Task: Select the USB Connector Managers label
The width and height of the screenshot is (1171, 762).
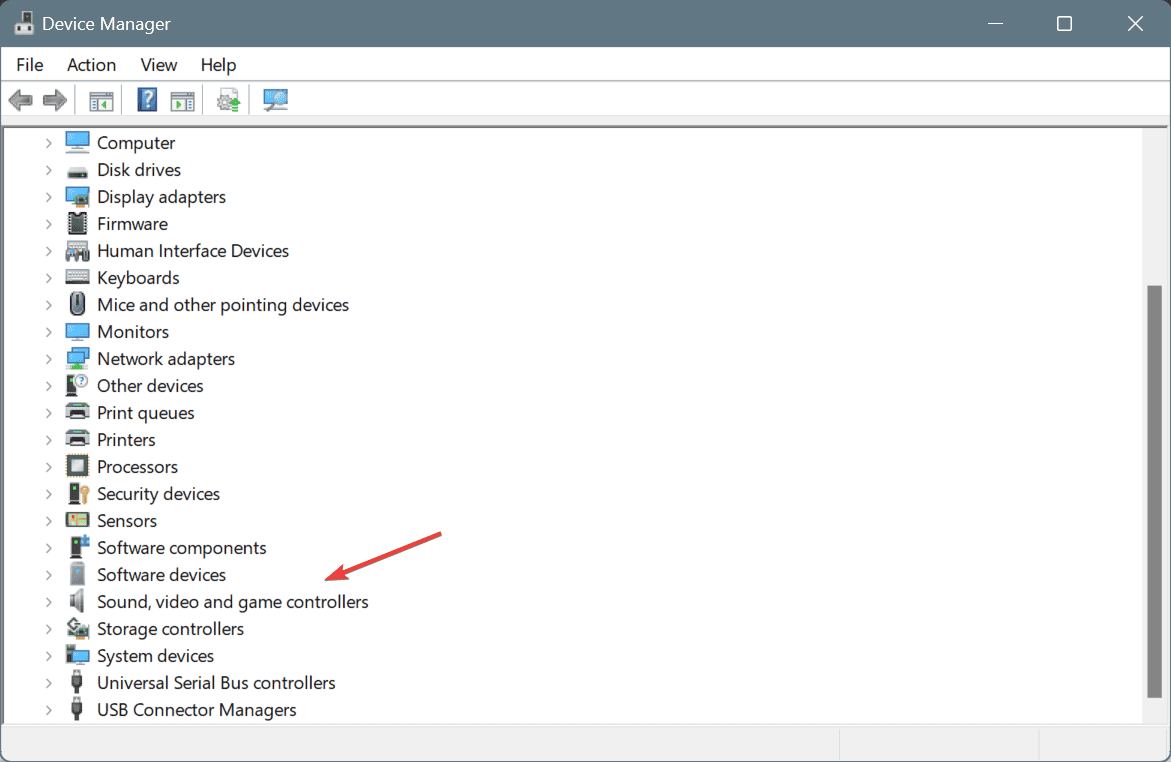Action: [196, 710]
